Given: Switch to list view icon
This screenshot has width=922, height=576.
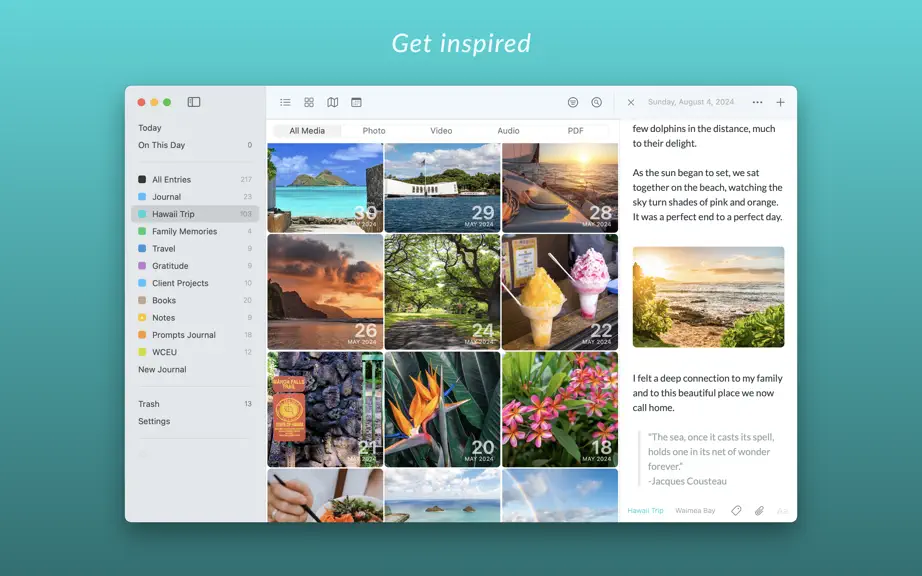Looking at the screenshot, I should pyautogui.click(x=285, y=102).
